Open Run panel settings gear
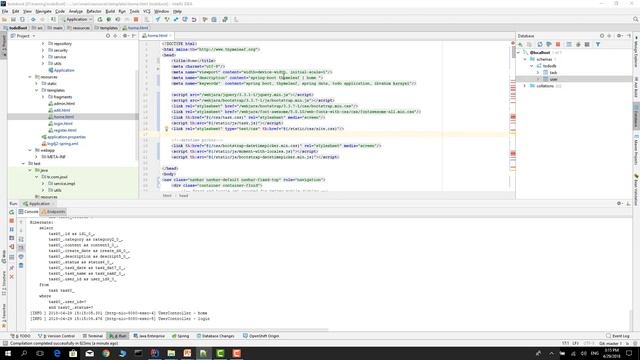The image size is (640, 360). point(619,203)
